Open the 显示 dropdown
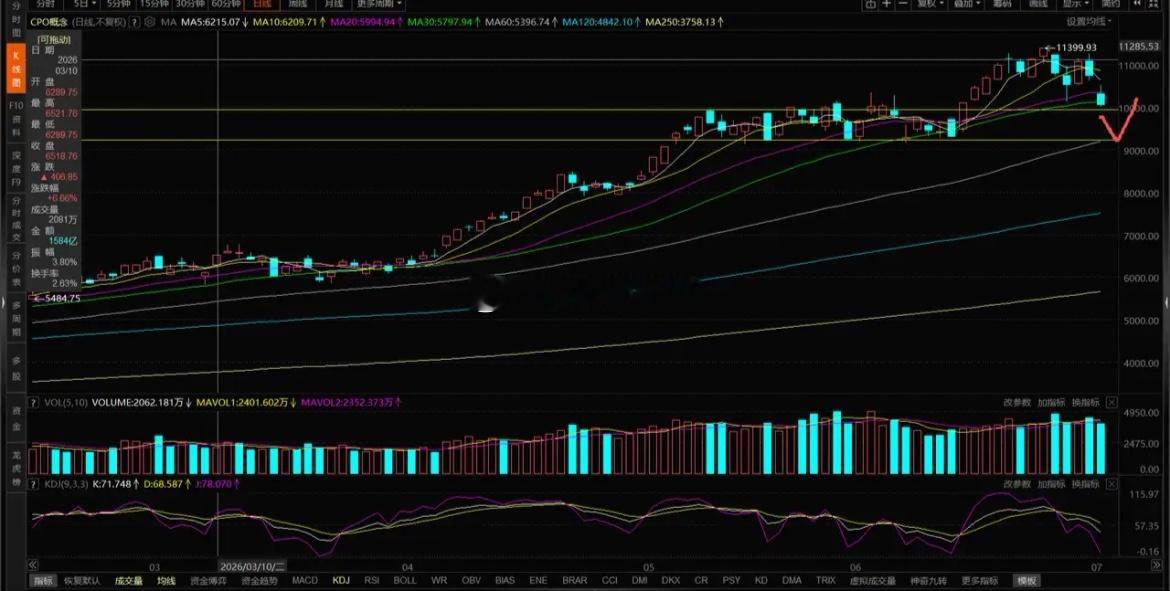Image resolution: width=1170 pixels, height=591 pixels. coord(1077,4)
